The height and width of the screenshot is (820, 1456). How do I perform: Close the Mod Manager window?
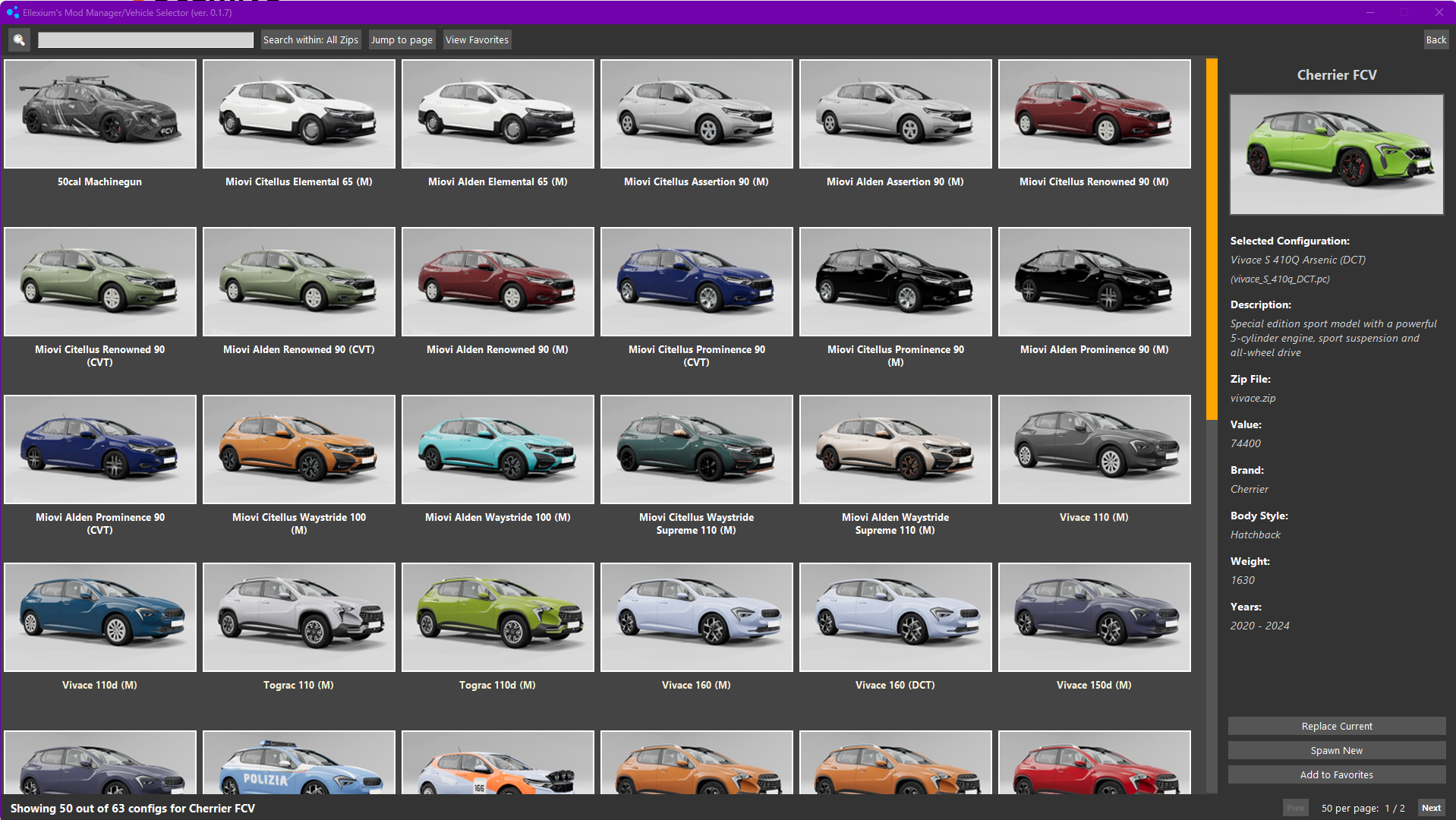point(1439,12)
